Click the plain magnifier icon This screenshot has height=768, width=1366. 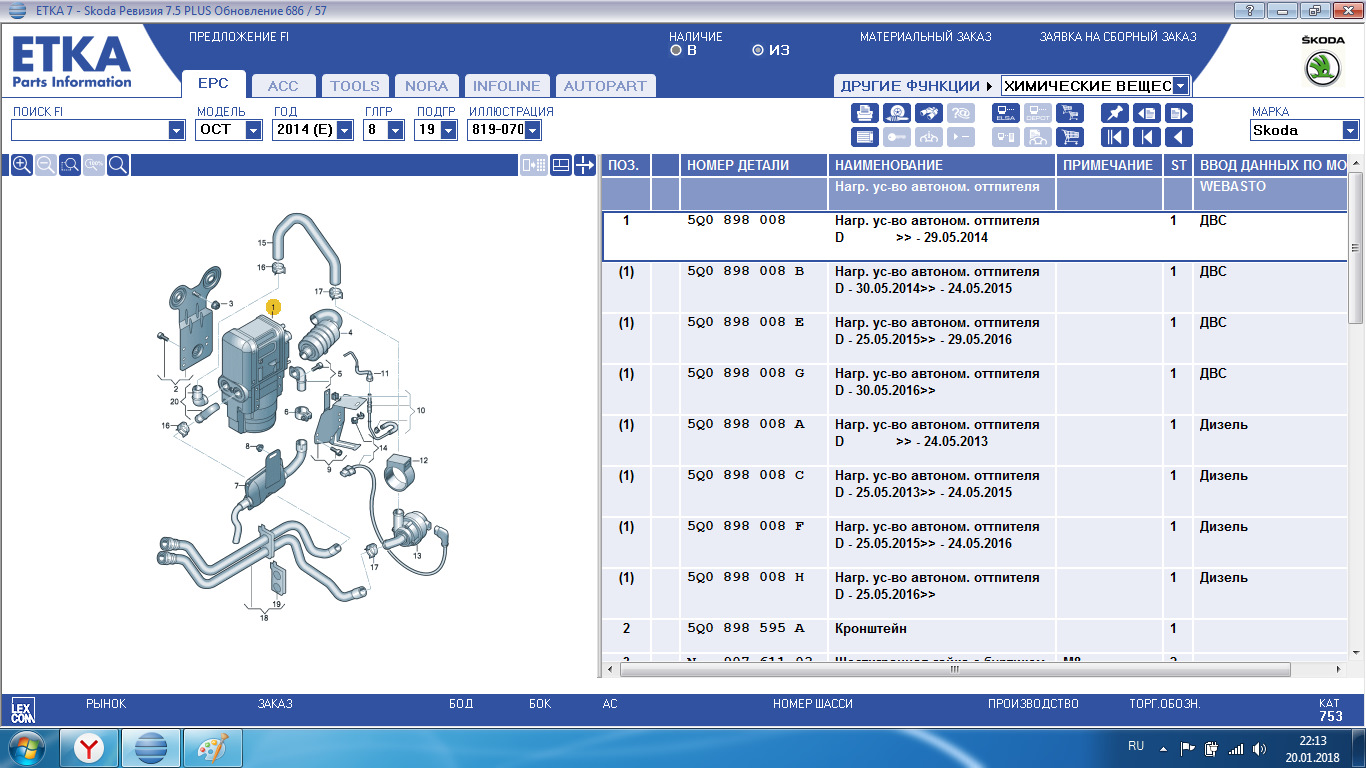pyautogui.click(x=118, y=165)
